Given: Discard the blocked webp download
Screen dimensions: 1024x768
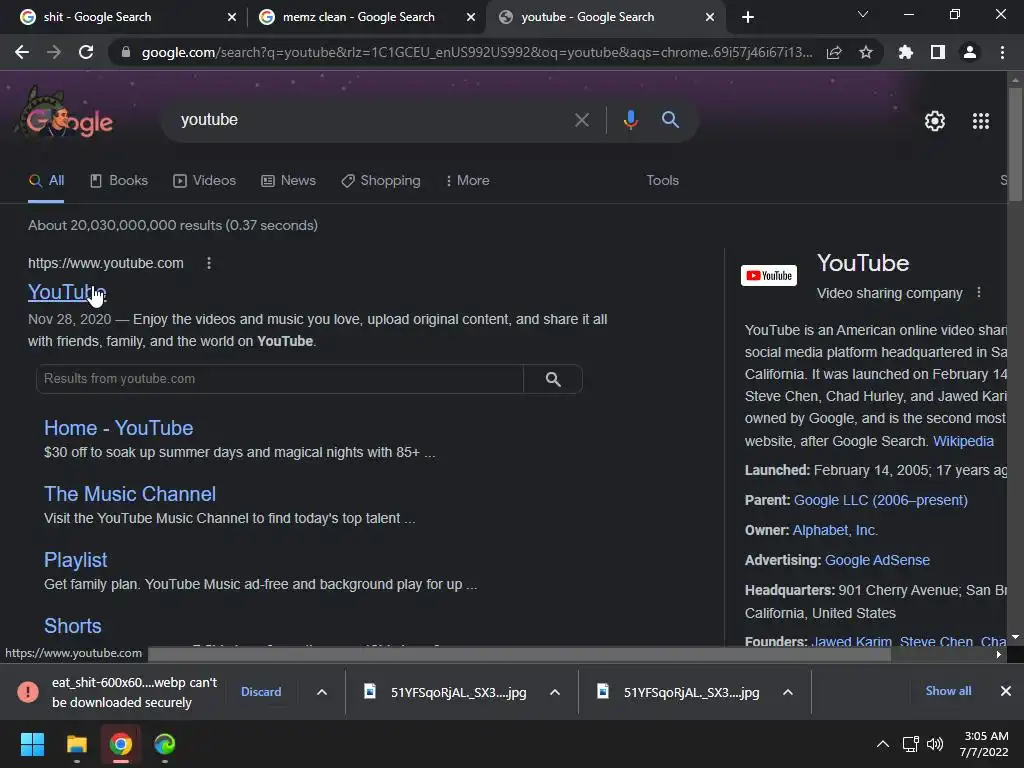Looking at the screenshot, I should point(261,692).
